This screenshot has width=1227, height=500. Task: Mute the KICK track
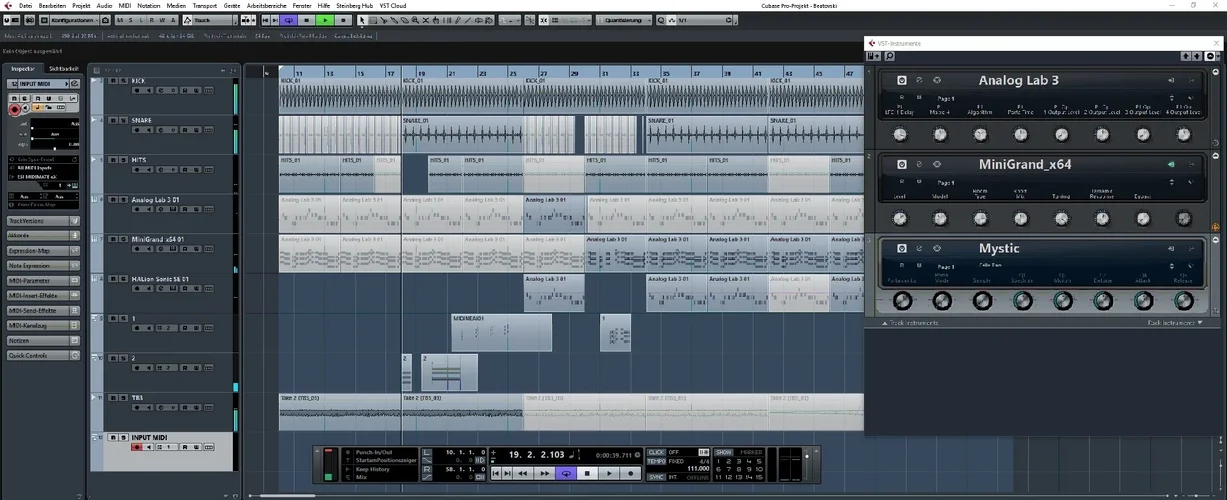pos(113,81)
